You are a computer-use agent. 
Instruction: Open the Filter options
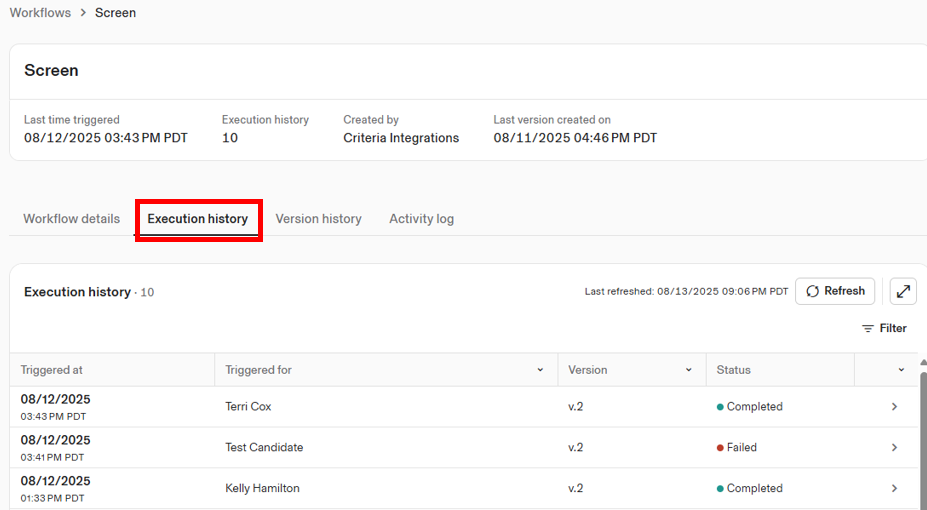[x=884, y=328]
